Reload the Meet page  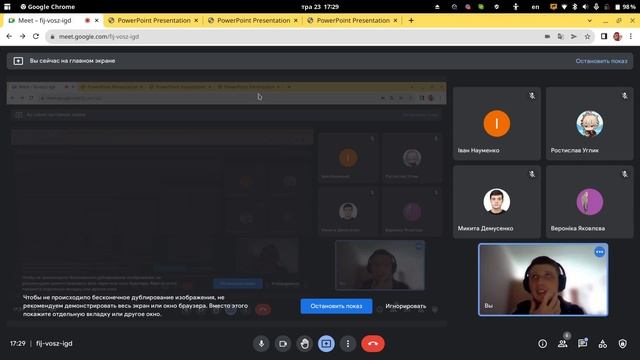36,36
